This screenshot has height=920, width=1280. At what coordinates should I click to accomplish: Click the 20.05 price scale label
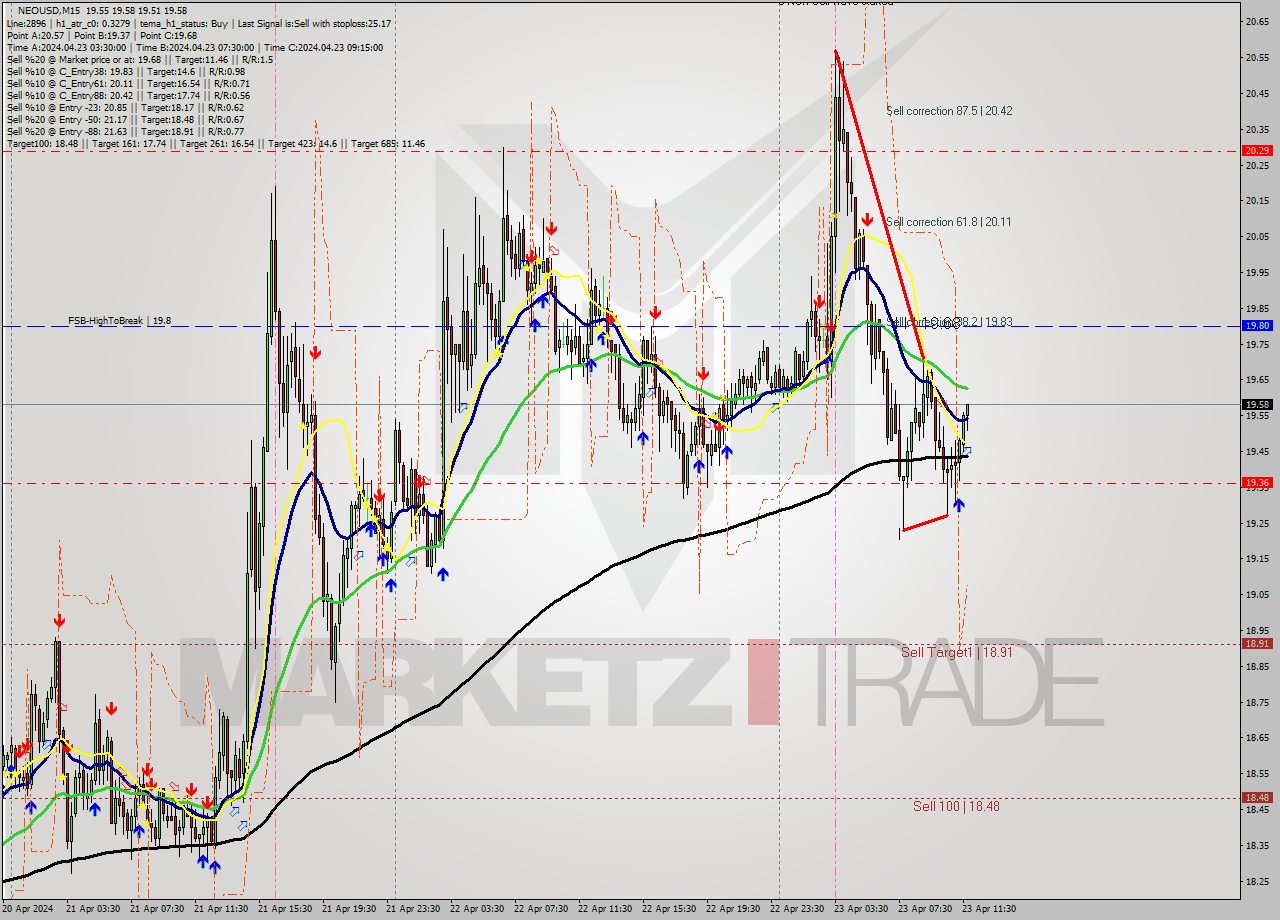point(1257,236)
